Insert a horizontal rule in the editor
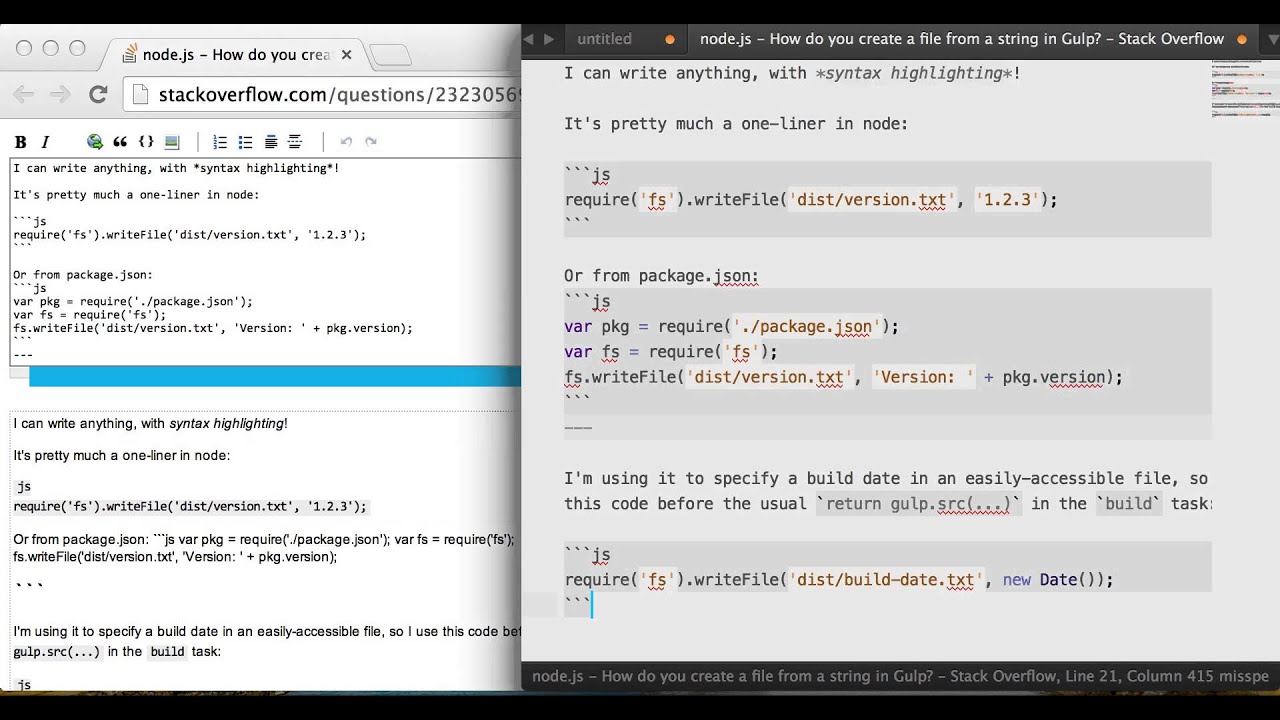 tap(295, 142)
